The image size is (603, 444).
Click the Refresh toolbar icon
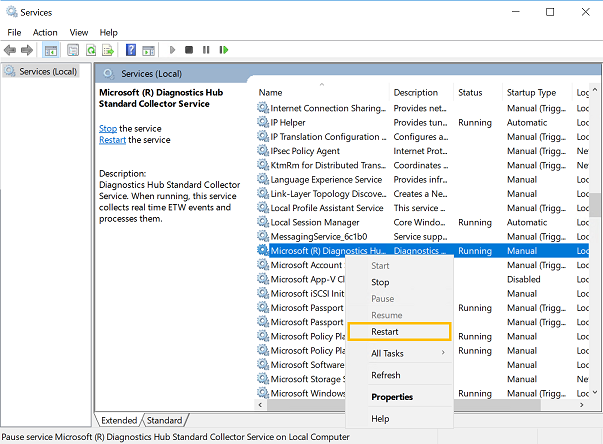tap(91, 50)
